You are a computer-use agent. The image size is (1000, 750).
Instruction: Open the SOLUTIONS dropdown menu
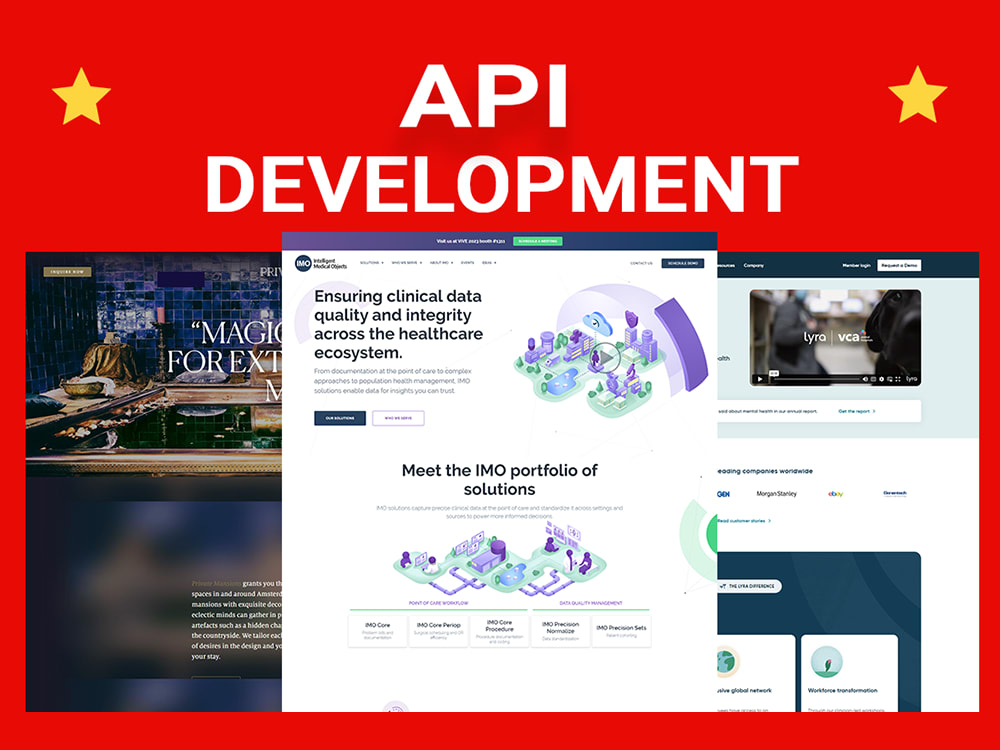click(370, 262)
